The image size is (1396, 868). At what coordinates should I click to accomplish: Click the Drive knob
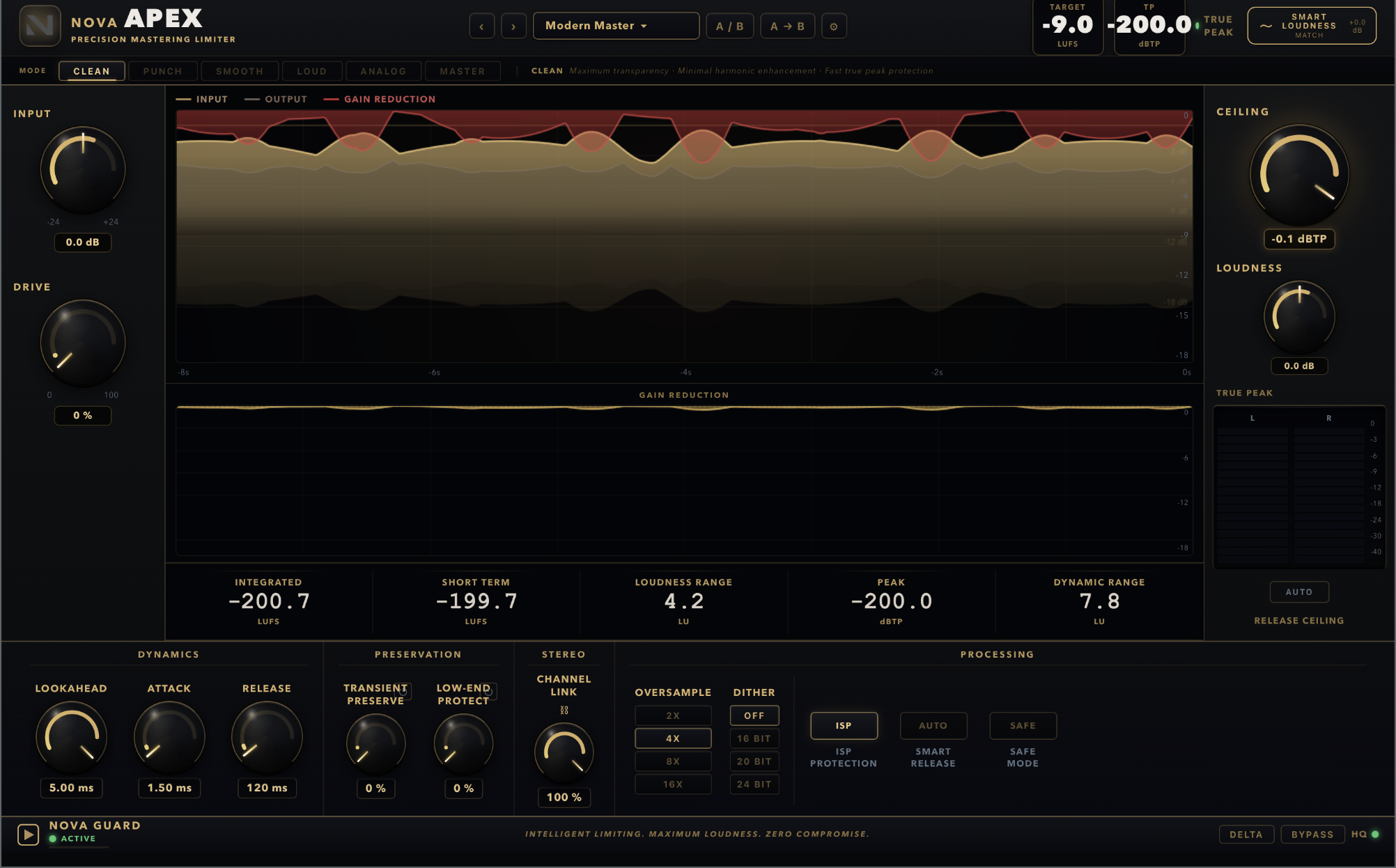point(83,343)
